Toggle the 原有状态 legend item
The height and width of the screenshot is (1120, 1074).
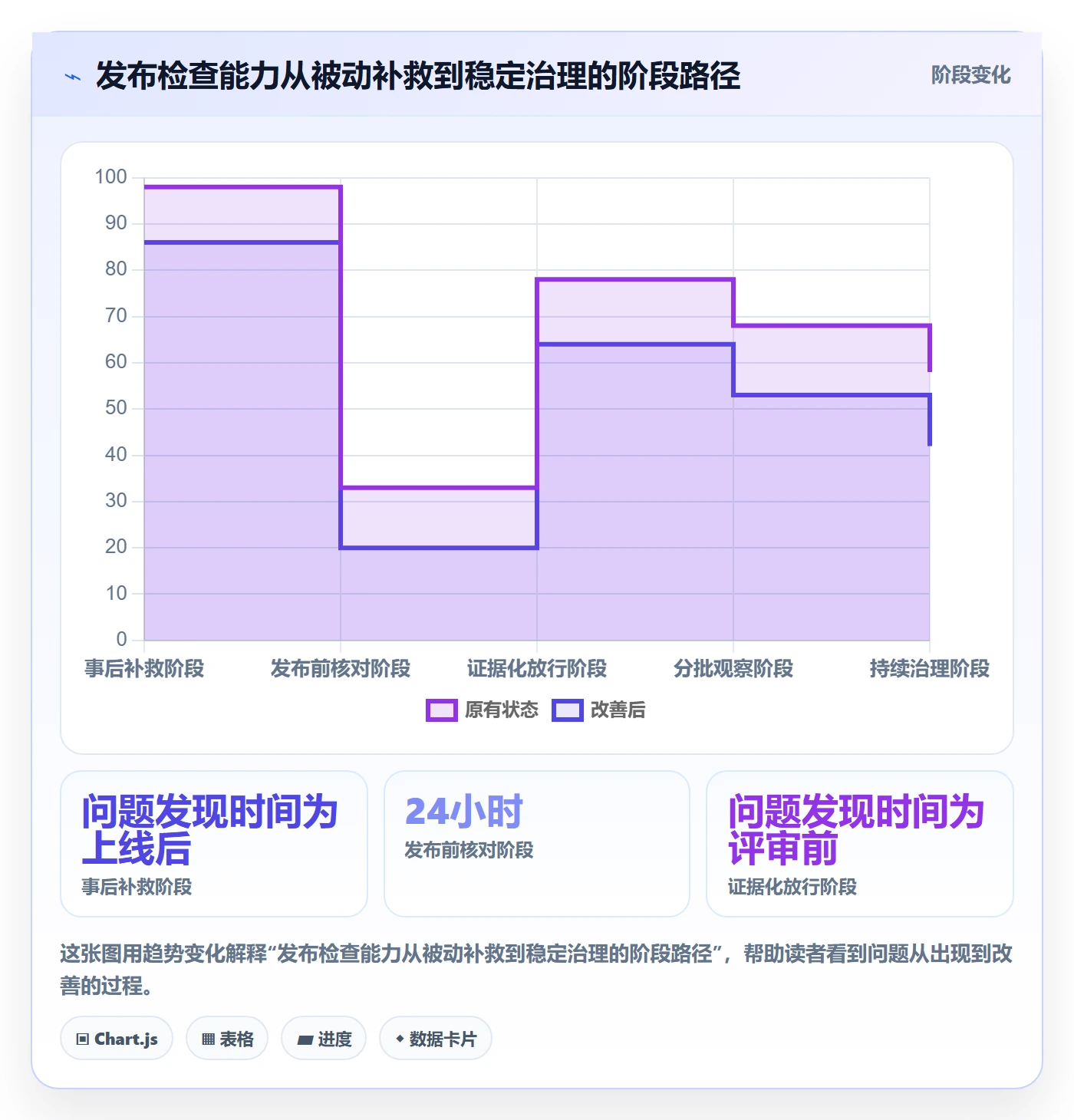tap(482, 710)
